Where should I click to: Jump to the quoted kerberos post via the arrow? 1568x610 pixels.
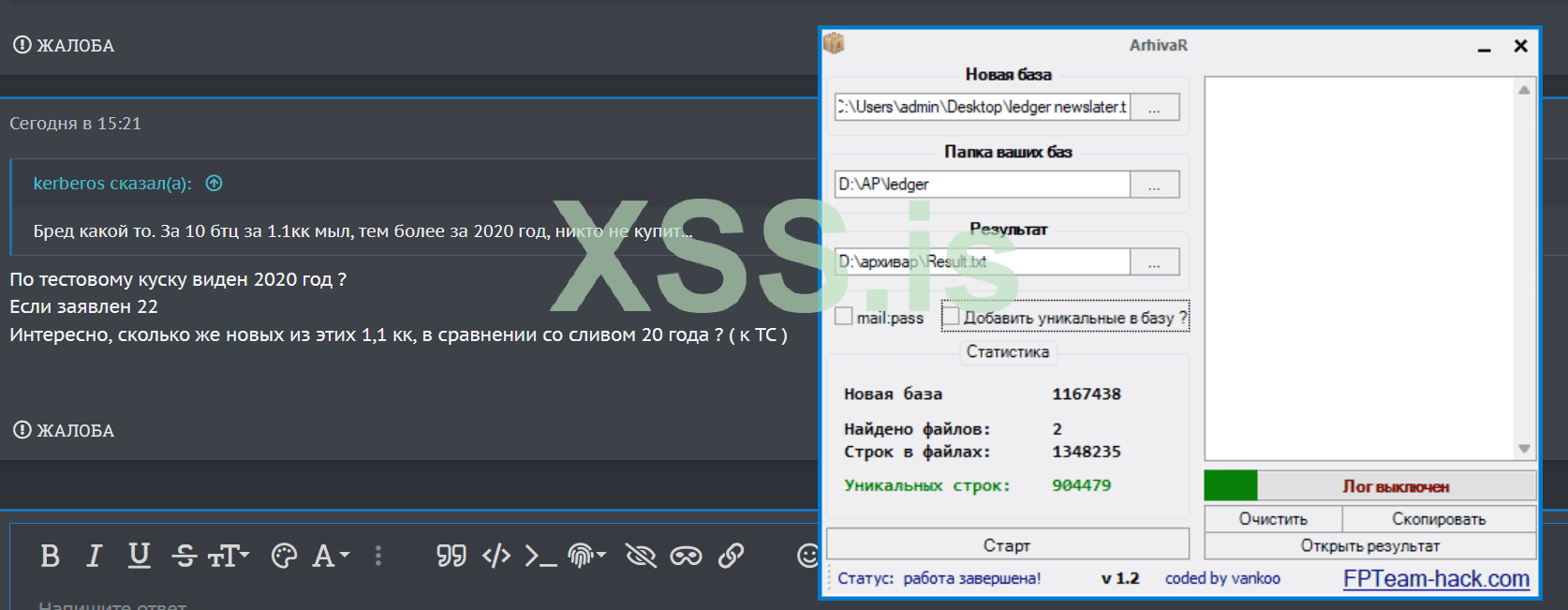[x=214, y=183]
